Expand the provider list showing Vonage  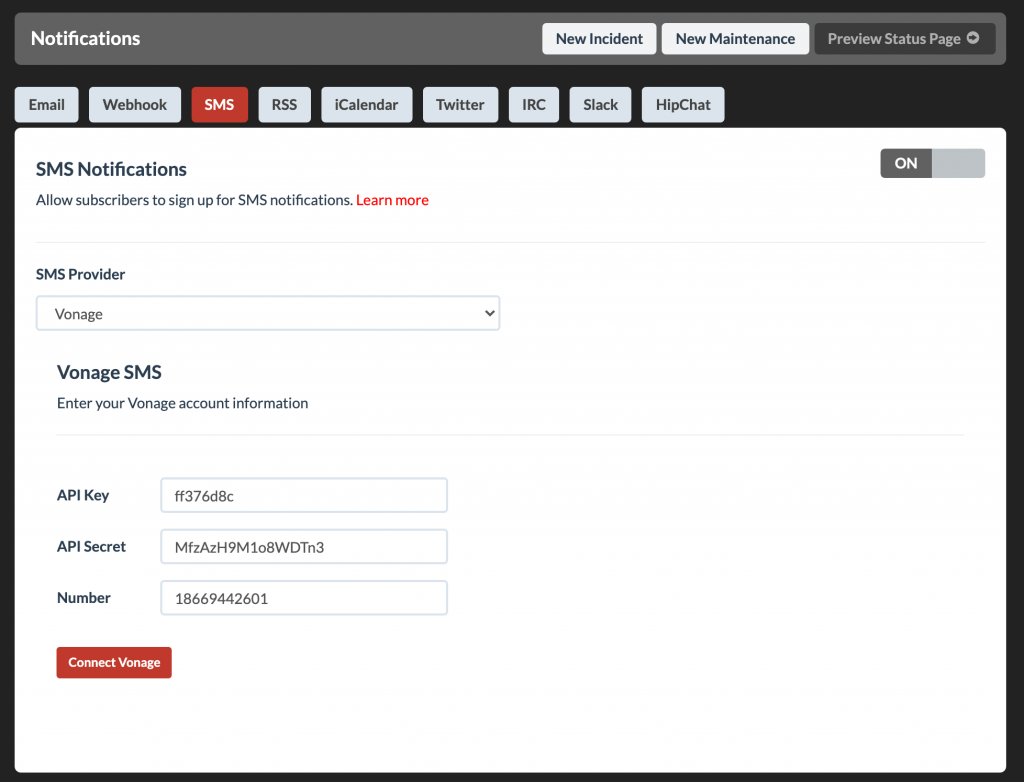(268, 313)
